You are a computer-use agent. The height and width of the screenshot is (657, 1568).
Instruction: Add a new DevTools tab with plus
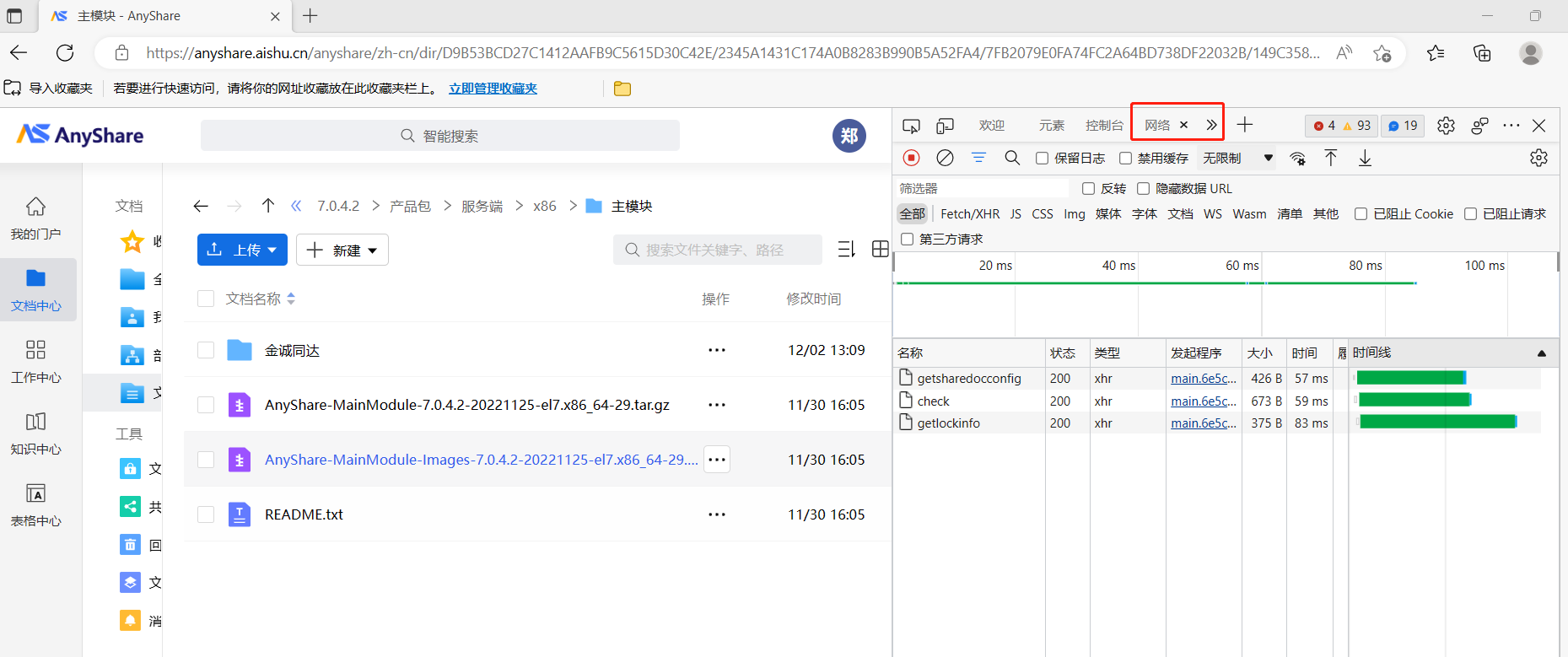pos(1245,125)
